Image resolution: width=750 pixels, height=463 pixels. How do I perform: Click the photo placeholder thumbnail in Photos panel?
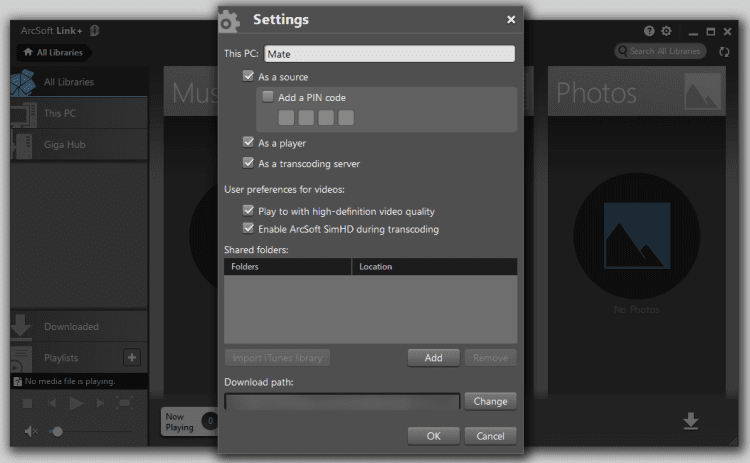637,236
